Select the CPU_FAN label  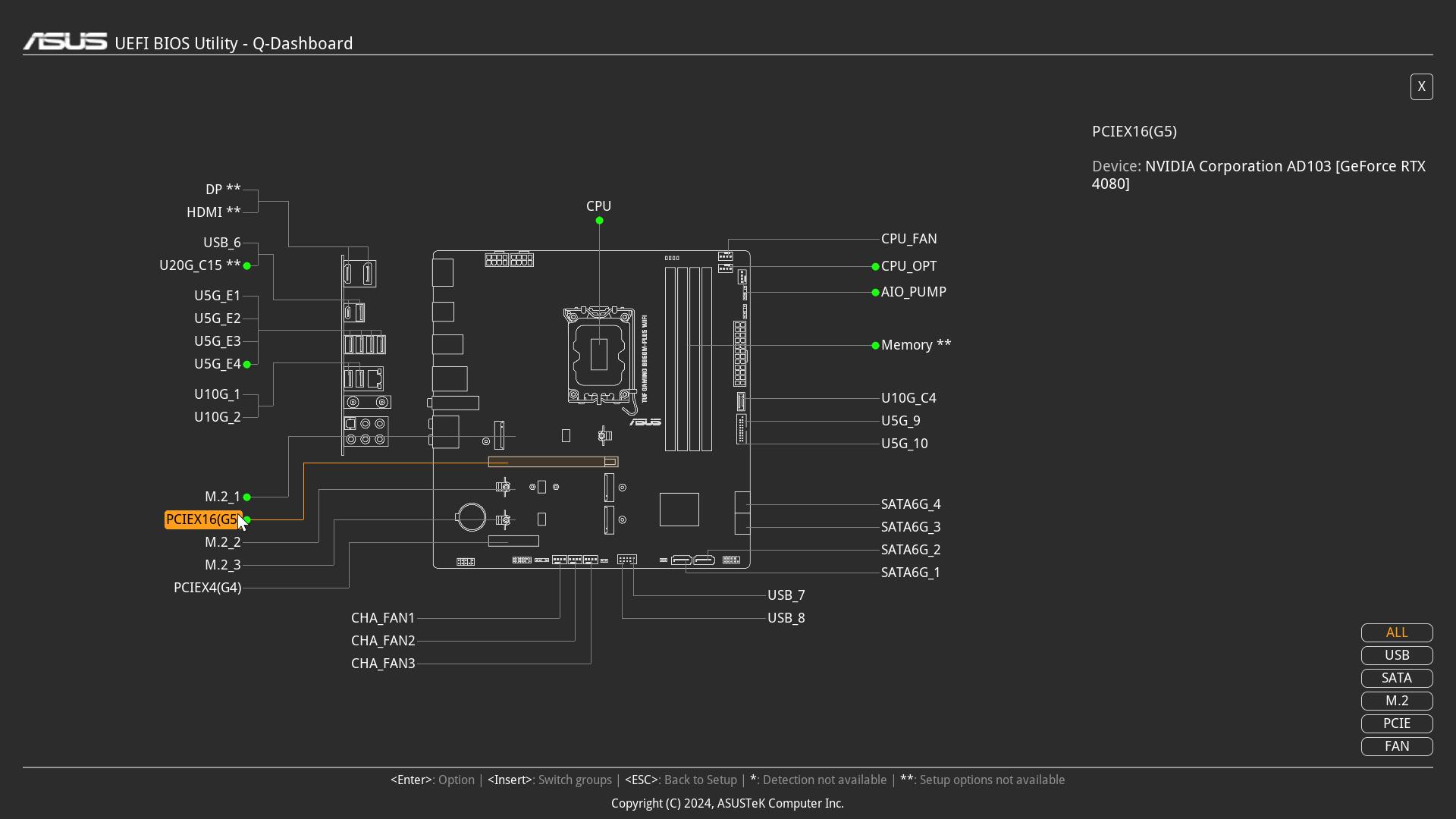[909, 239]
